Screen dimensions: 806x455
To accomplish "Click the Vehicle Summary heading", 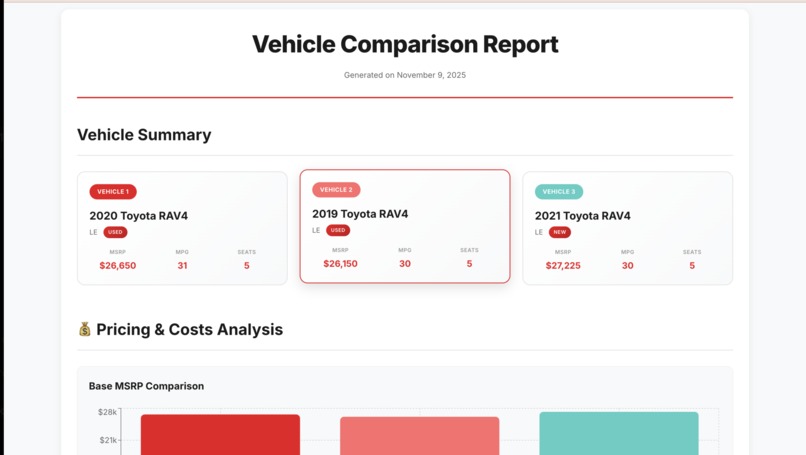I will 144,135.
